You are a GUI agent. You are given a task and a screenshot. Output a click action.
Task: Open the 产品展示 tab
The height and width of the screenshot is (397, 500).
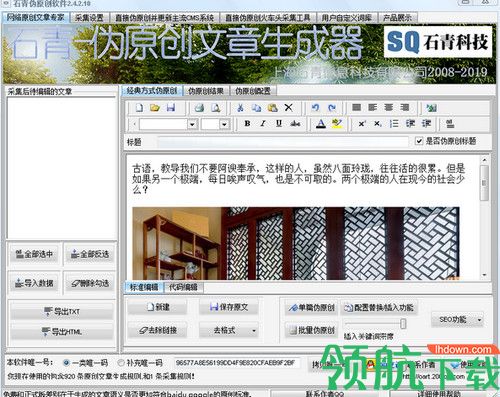397,18
